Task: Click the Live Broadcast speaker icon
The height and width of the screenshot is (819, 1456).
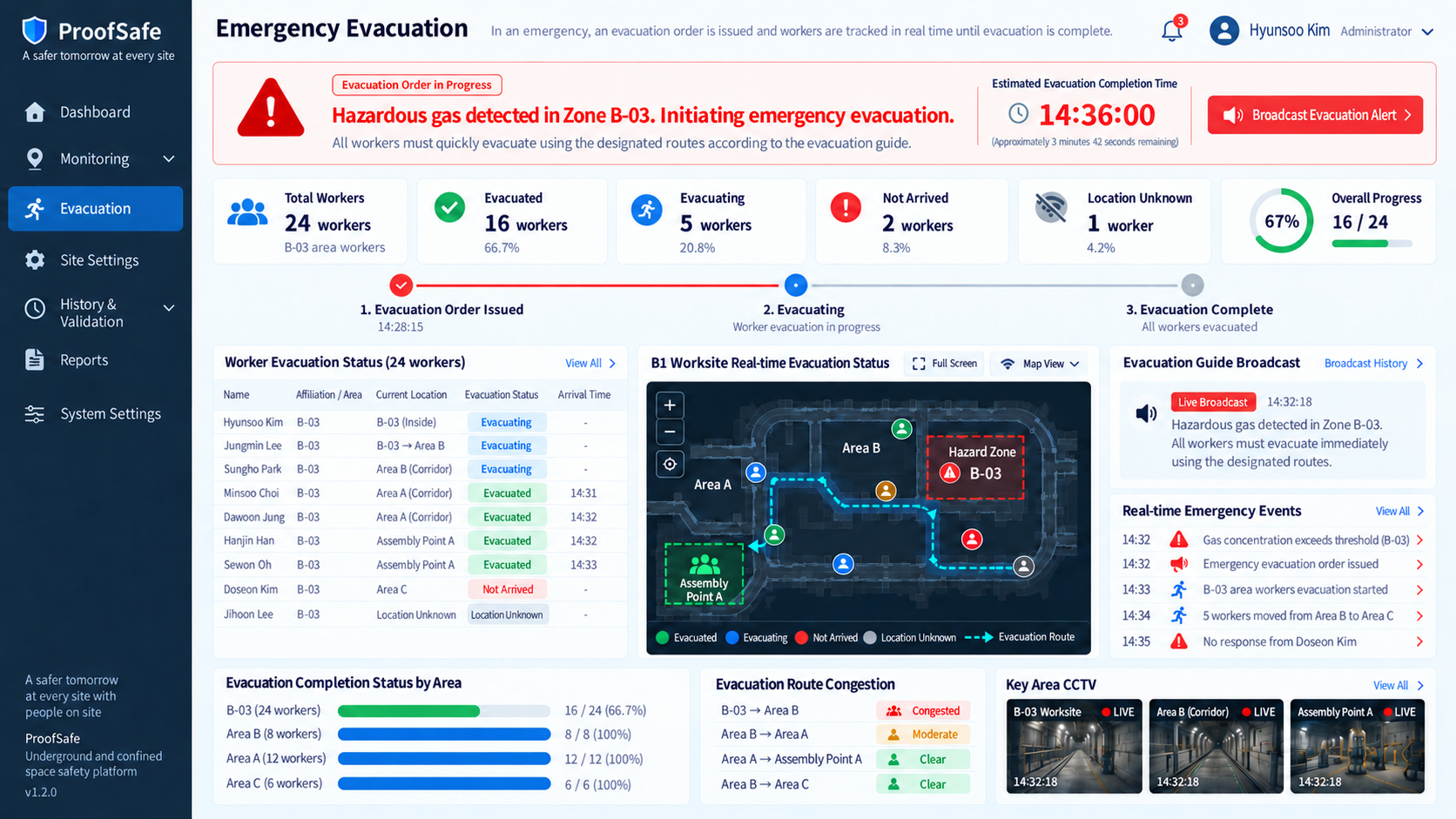Action: pyautogui.click(x=1146, y=413)
